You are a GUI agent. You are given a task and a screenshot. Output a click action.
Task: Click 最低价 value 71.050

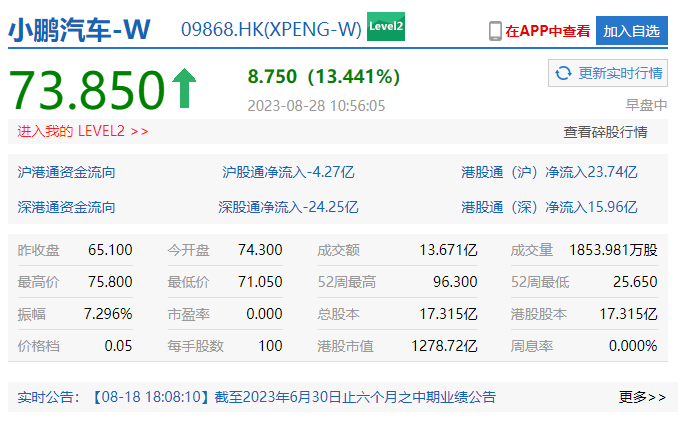[260, 282]
